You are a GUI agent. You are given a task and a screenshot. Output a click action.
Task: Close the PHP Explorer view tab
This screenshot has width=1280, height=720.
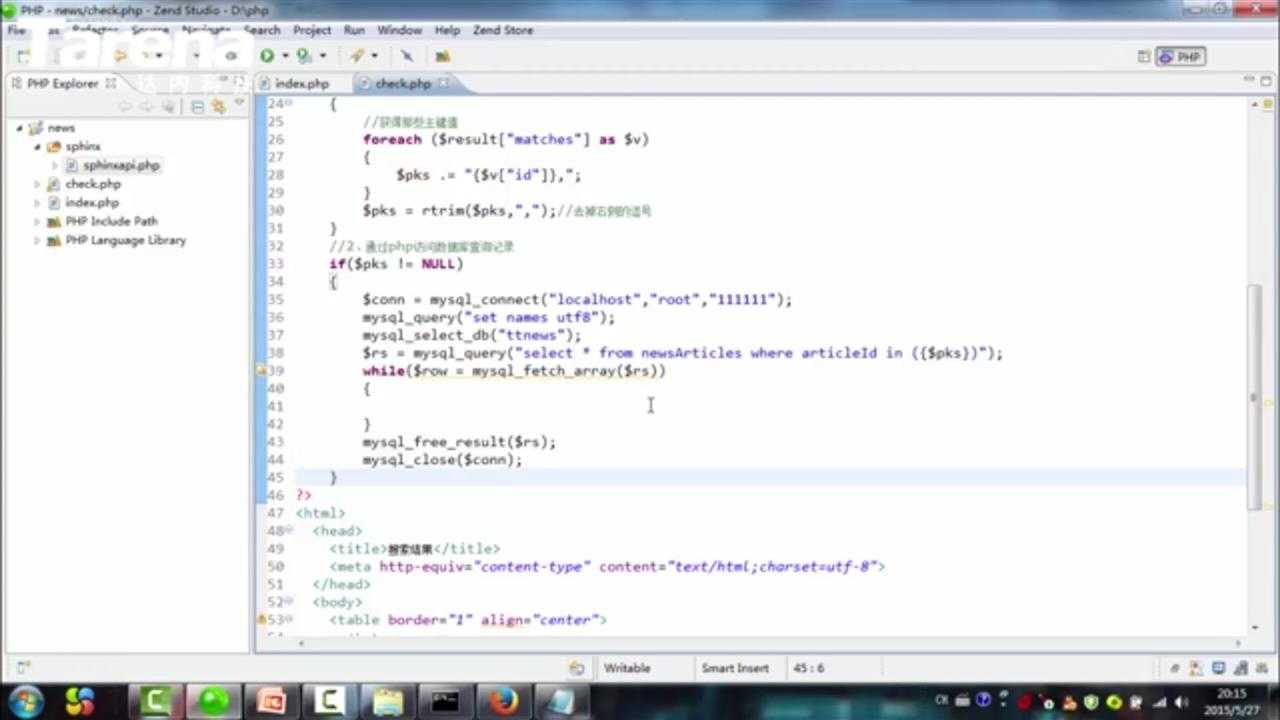coord(111,83)
